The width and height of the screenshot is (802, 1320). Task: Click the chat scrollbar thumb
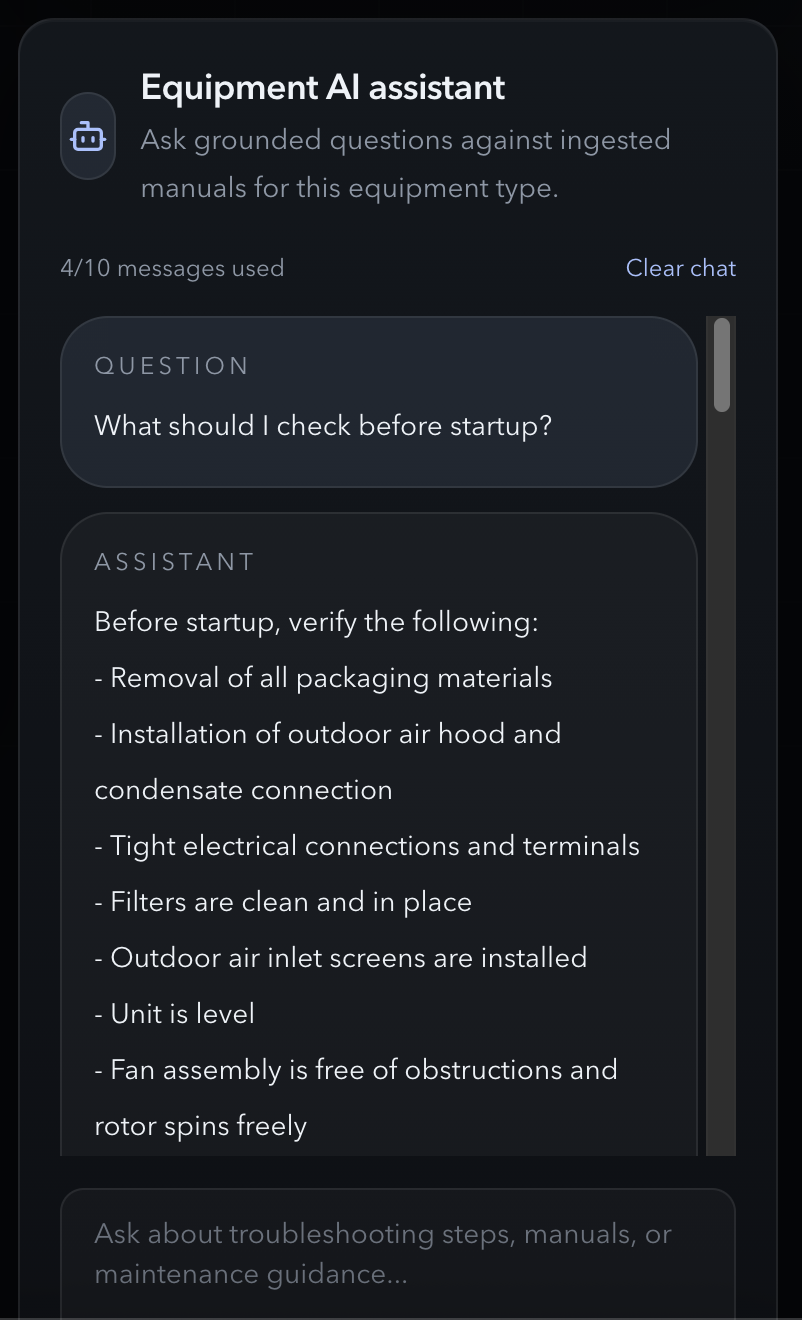click(x=721, y=365)
